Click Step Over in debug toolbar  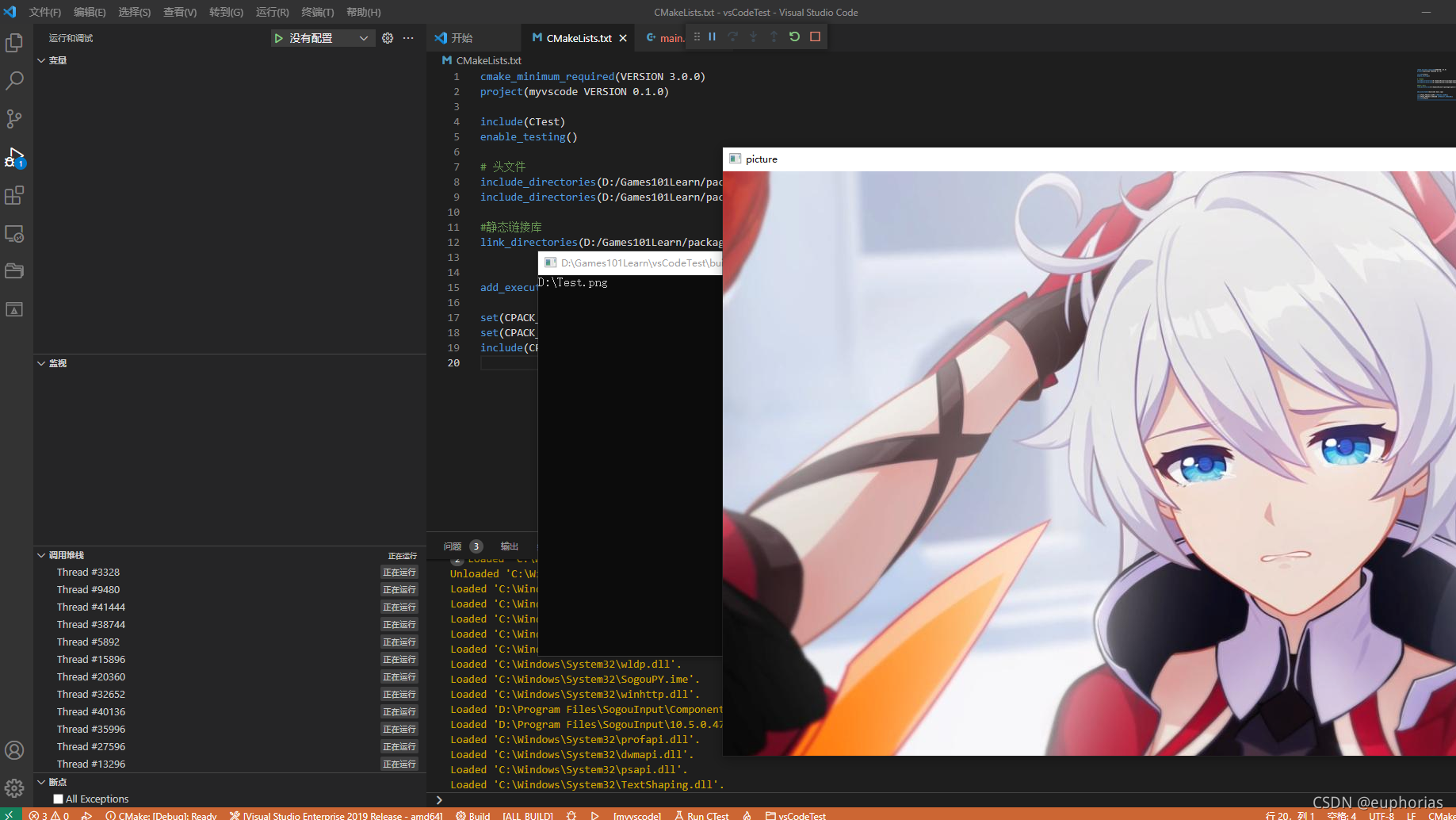pos(733,36)
